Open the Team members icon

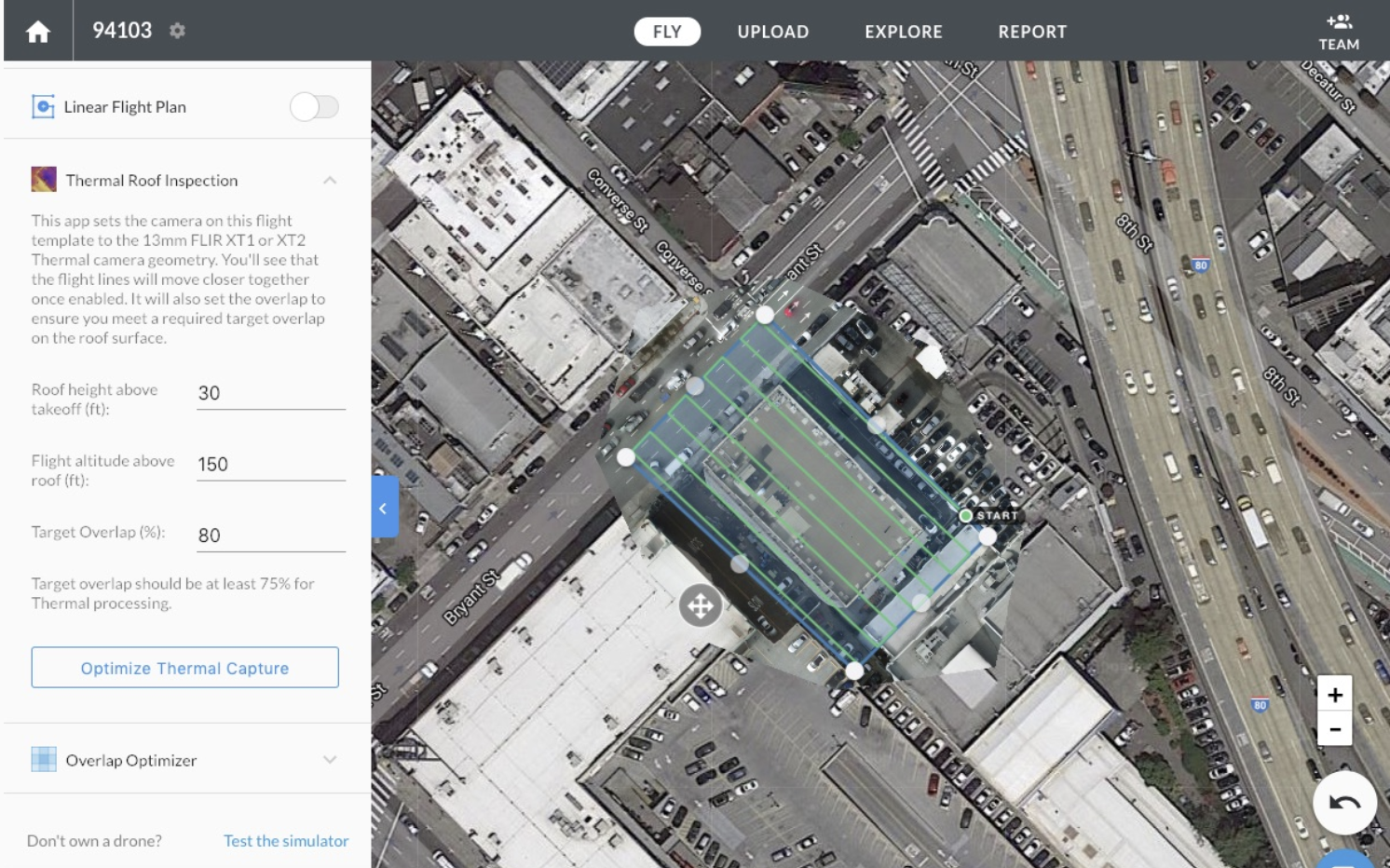[x=1339, y=32]
